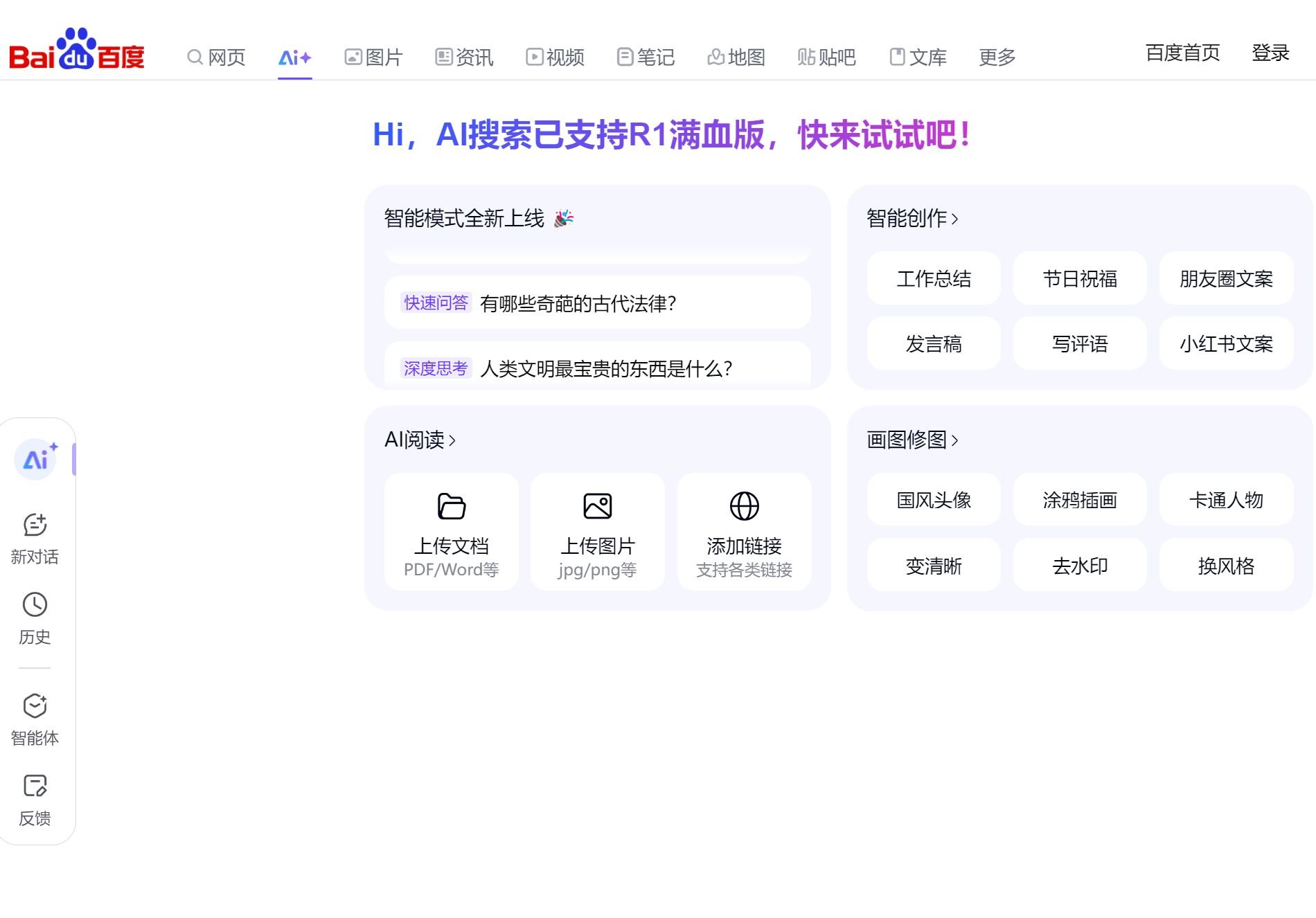
Task: Select the 快速问答 quick answer mode chip
Action: click(x=435, y=303)
